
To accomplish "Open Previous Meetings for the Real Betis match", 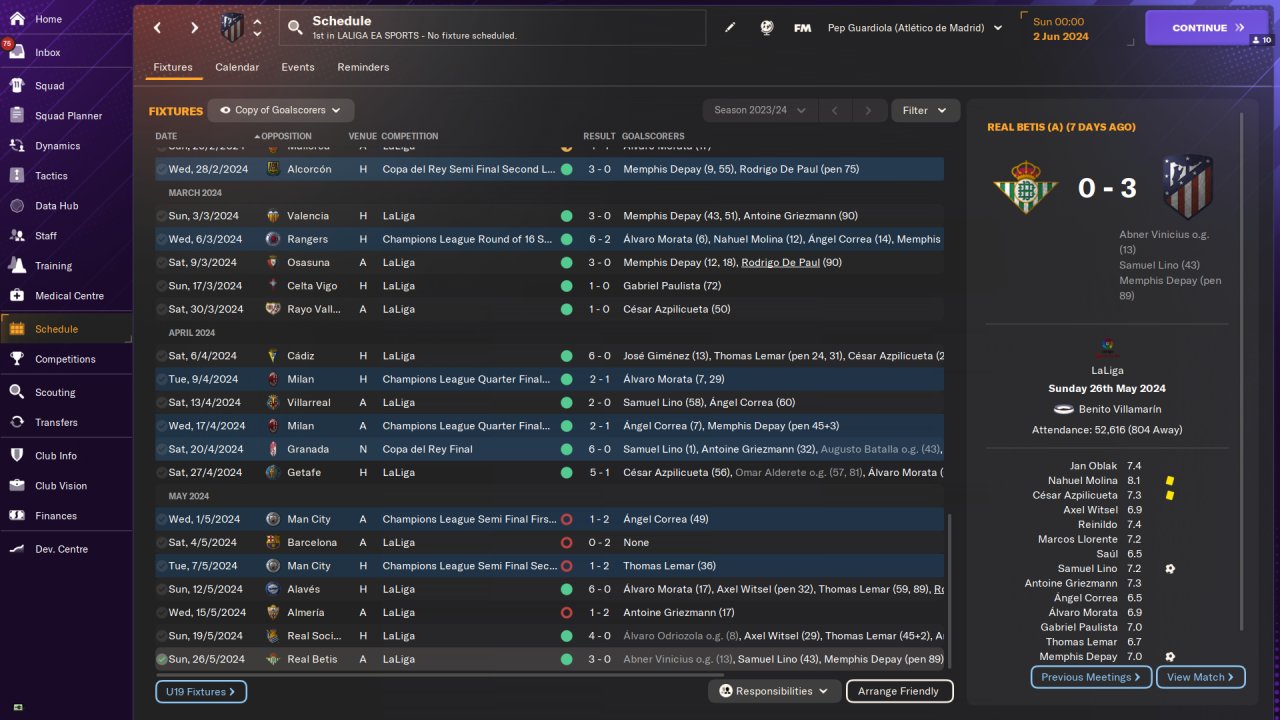I will [1091, 677].
